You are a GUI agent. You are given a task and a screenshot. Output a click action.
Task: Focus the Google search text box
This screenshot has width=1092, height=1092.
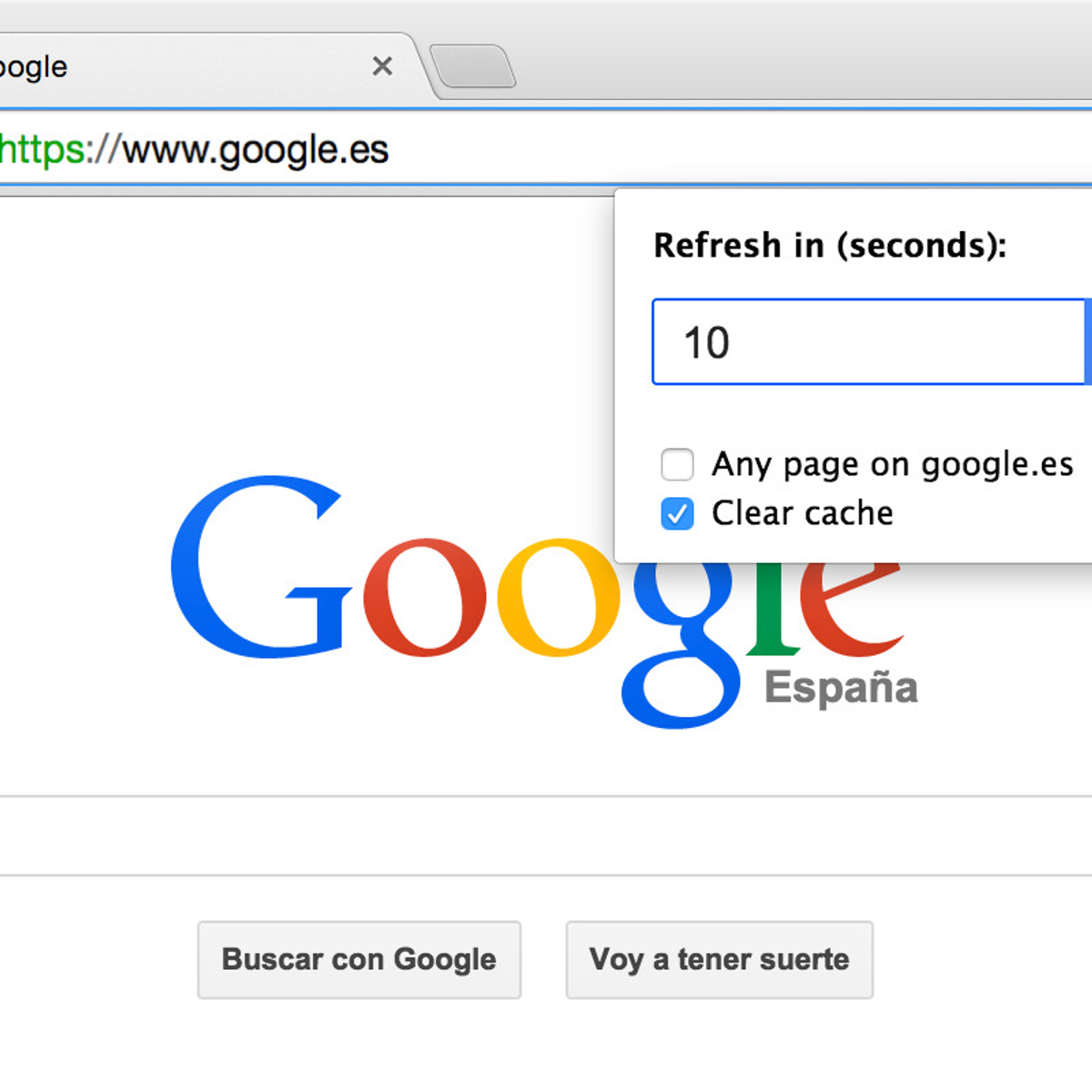455,836
